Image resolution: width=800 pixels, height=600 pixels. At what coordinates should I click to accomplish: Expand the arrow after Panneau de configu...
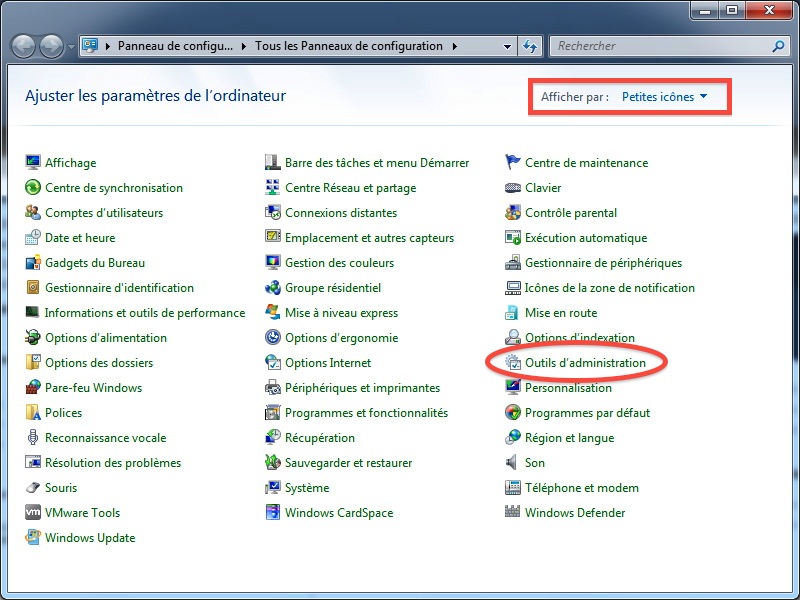click(x=244, y=46)
